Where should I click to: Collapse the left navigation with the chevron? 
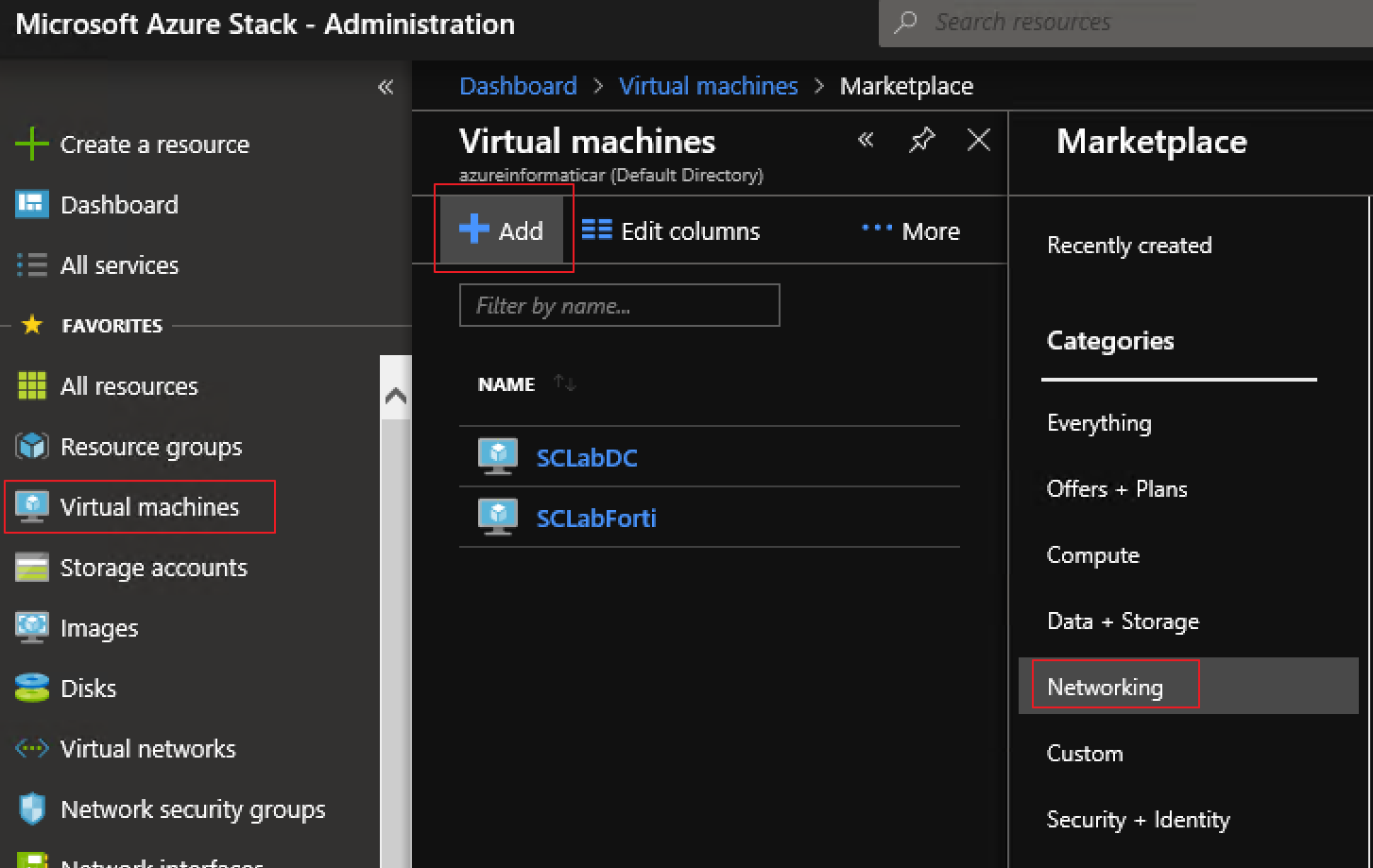(x=386, y=85)
